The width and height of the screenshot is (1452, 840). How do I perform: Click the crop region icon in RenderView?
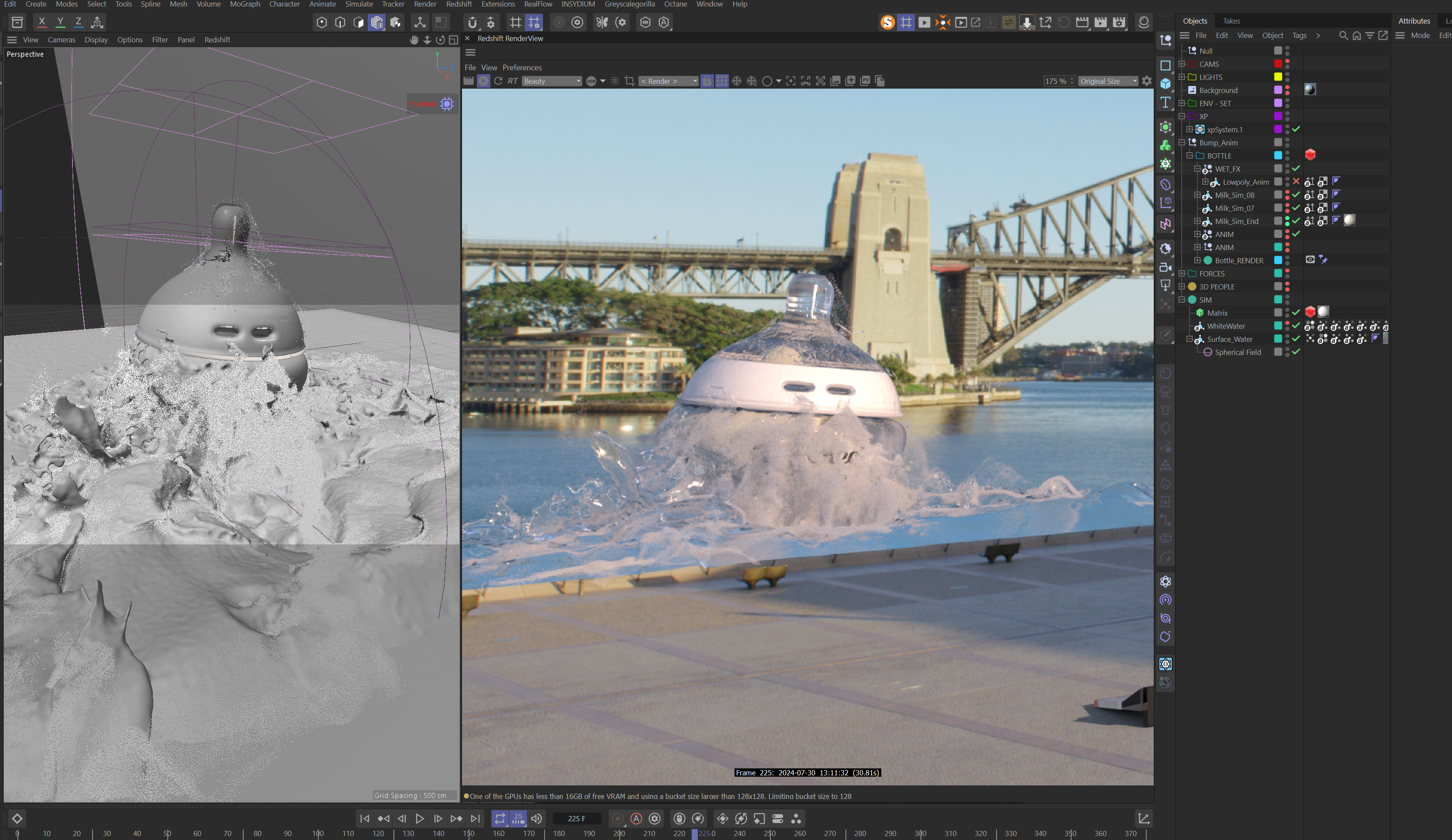pos(629,81)
